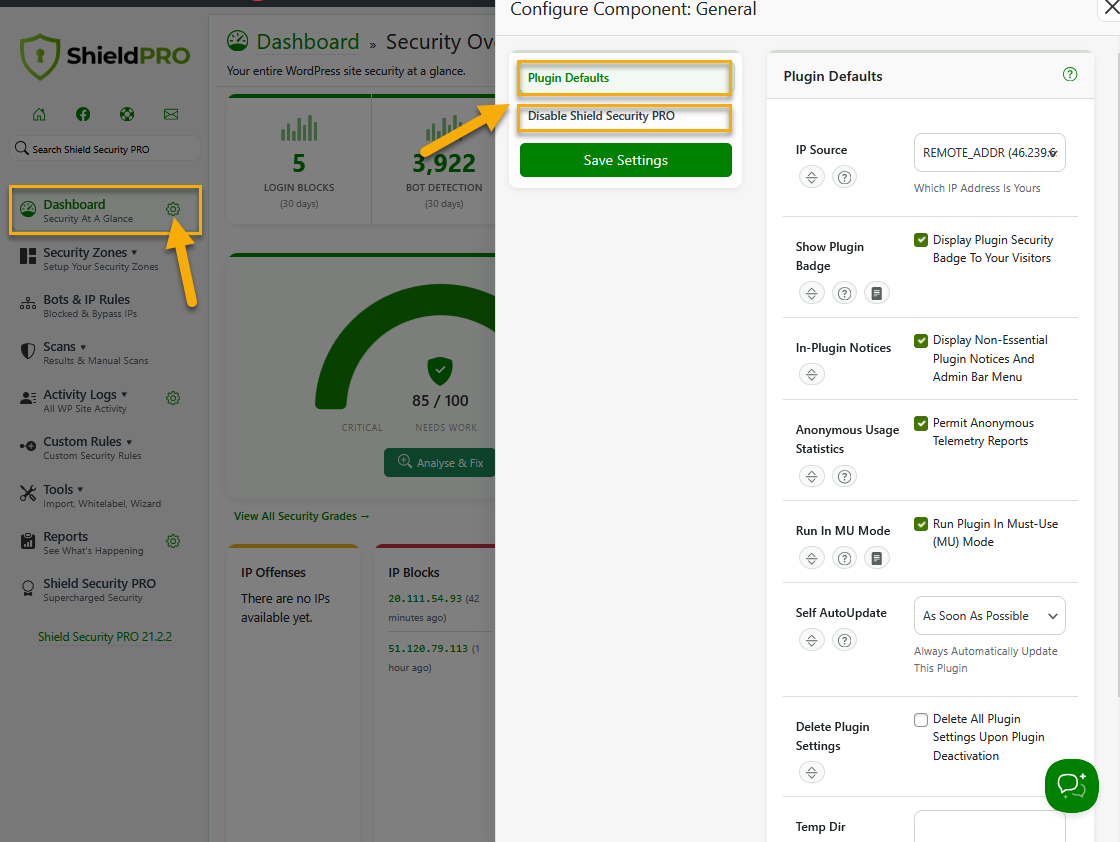
Task: Open Dashboard settings gear icon
Action: pyautogui.click(x=173, y=209)
